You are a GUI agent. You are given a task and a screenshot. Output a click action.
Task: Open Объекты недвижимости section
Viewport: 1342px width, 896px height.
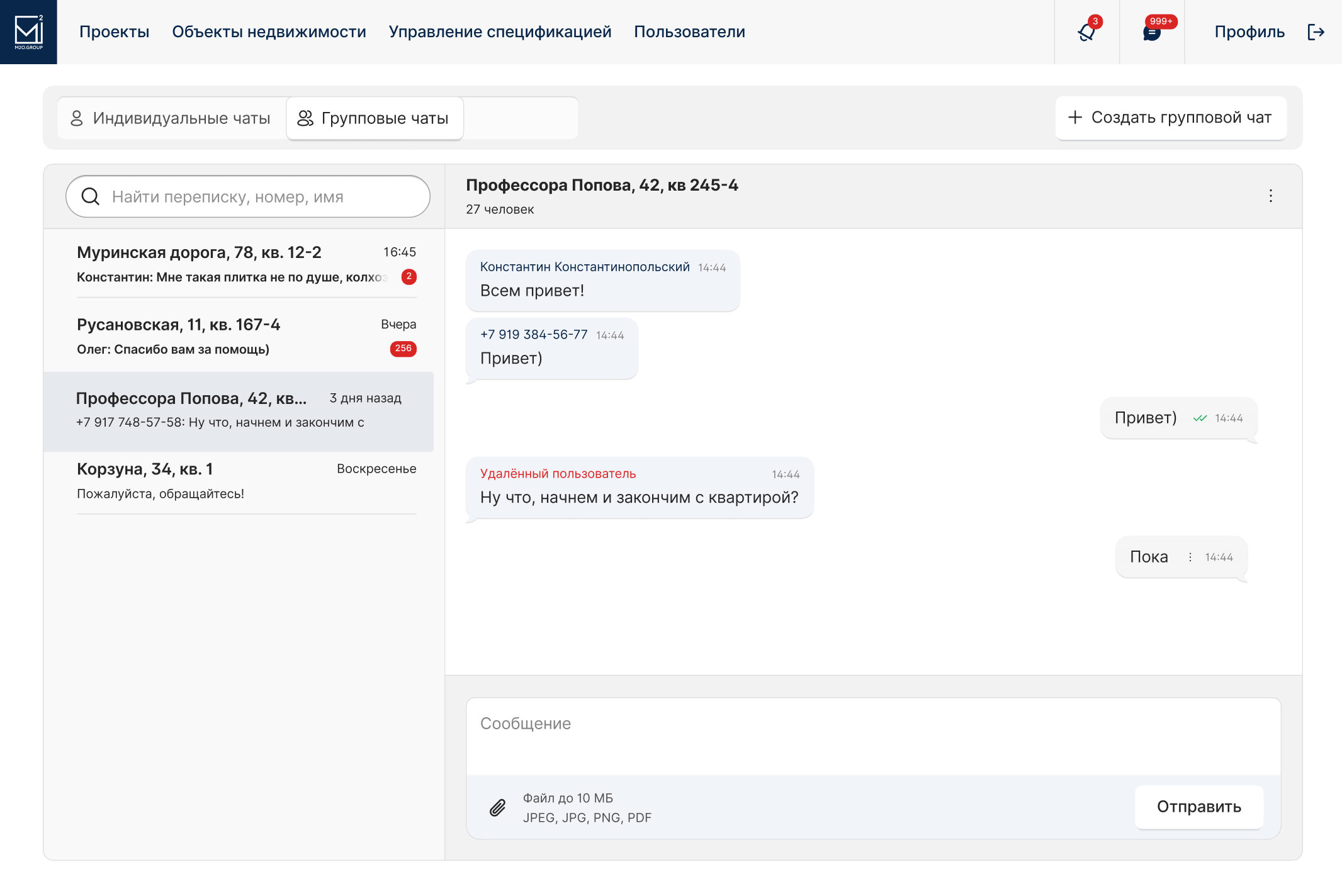click(x=269, y=31)
